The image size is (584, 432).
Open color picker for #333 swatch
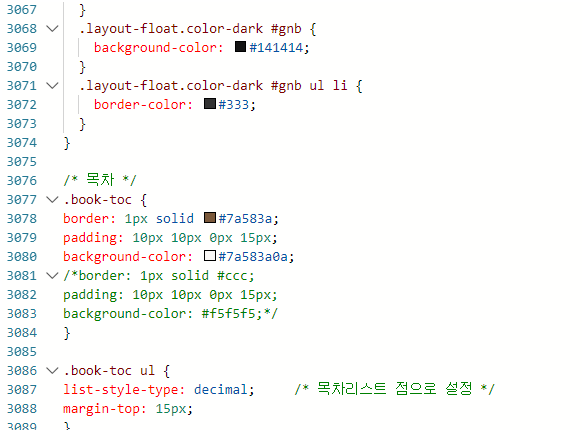pos(210,104)
